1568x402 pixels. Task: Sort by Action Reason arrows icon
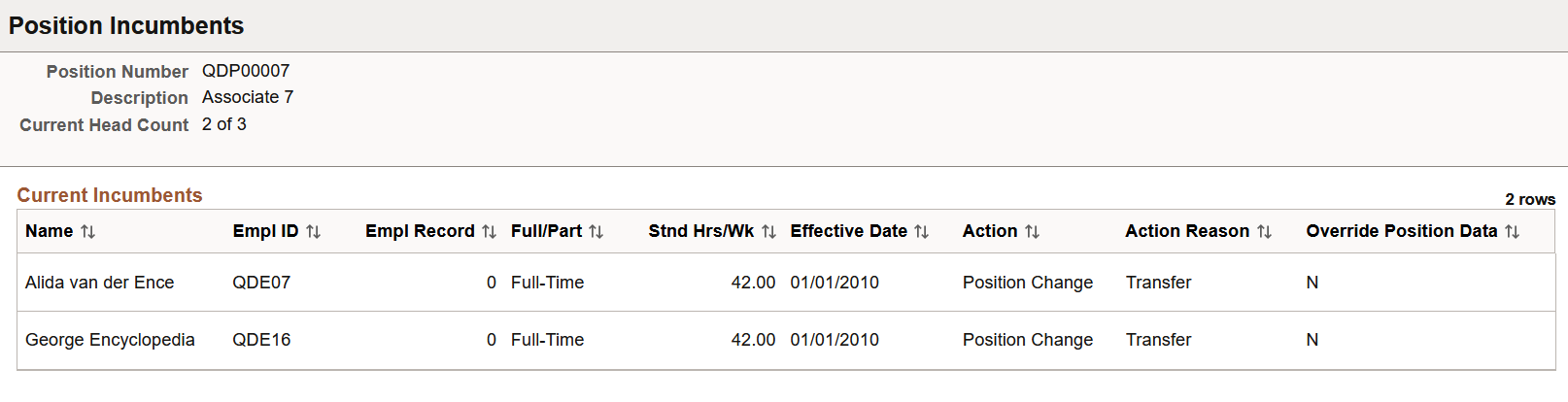(1264, 232)
